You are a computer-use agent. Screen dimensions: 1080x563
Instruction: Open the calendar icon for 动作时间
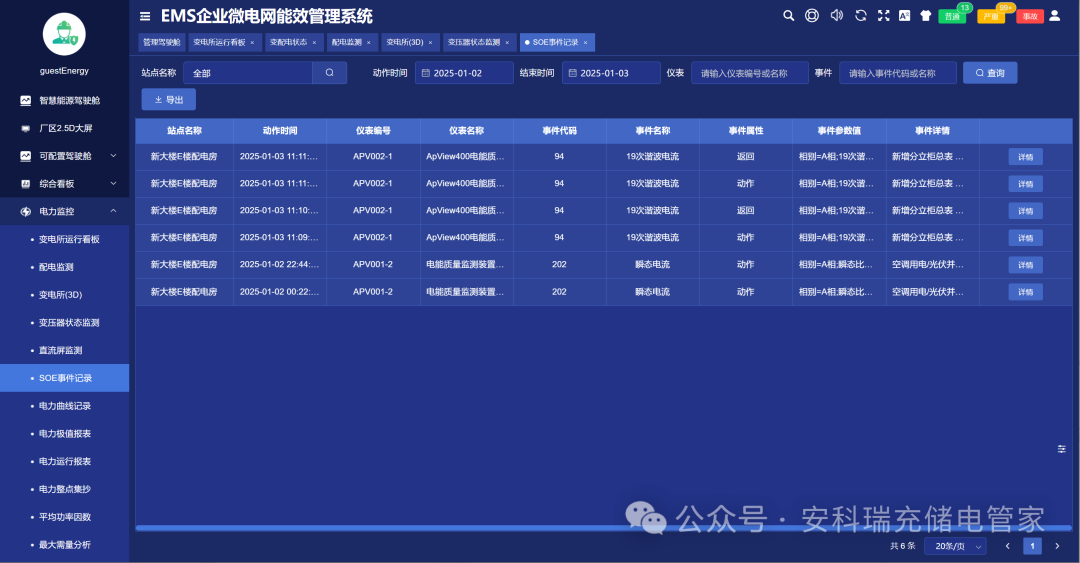click(x=426, y=73)
